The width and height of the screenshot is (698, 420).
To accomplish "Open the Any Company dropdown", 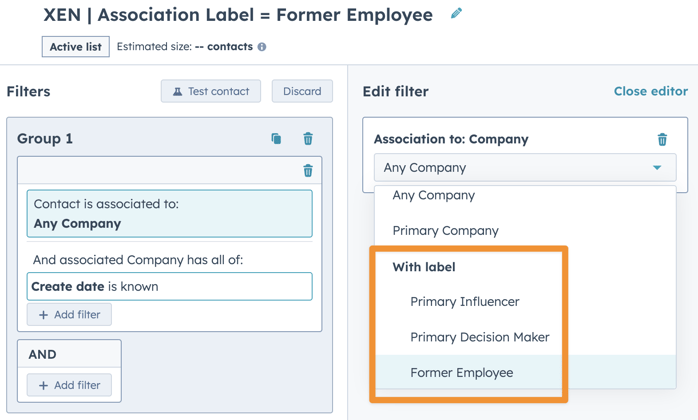I will tap(524, 168).
